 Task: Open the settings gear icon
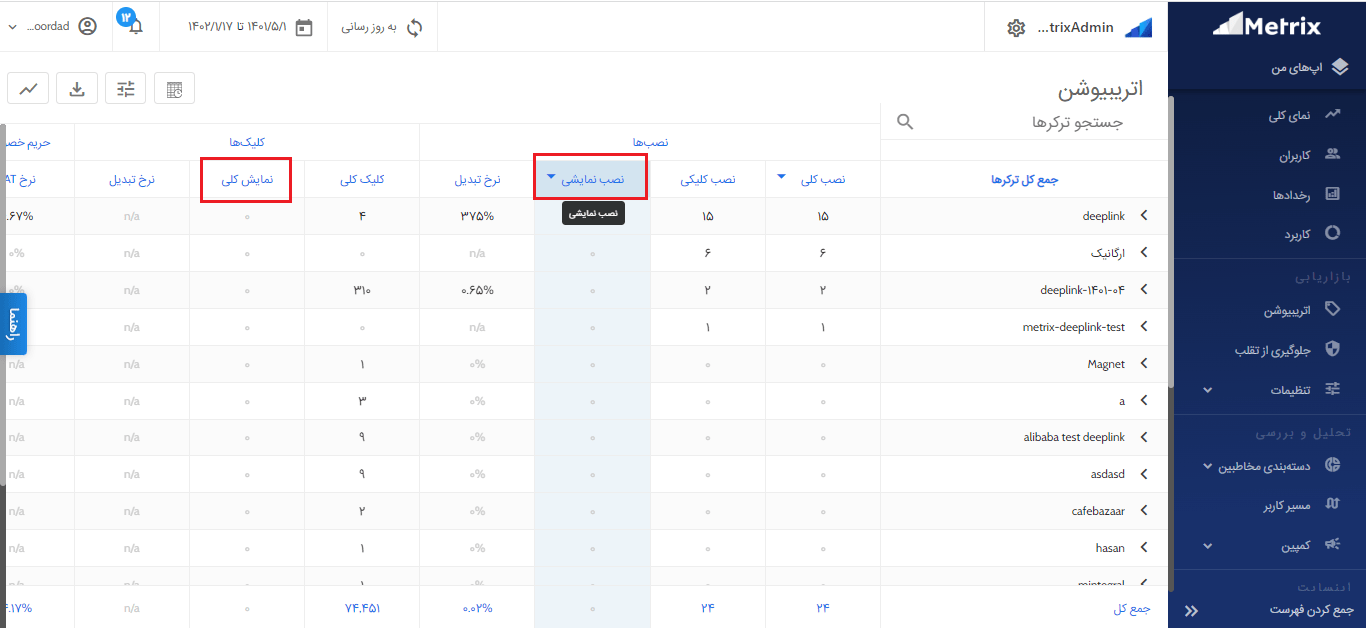[1016, 28]
